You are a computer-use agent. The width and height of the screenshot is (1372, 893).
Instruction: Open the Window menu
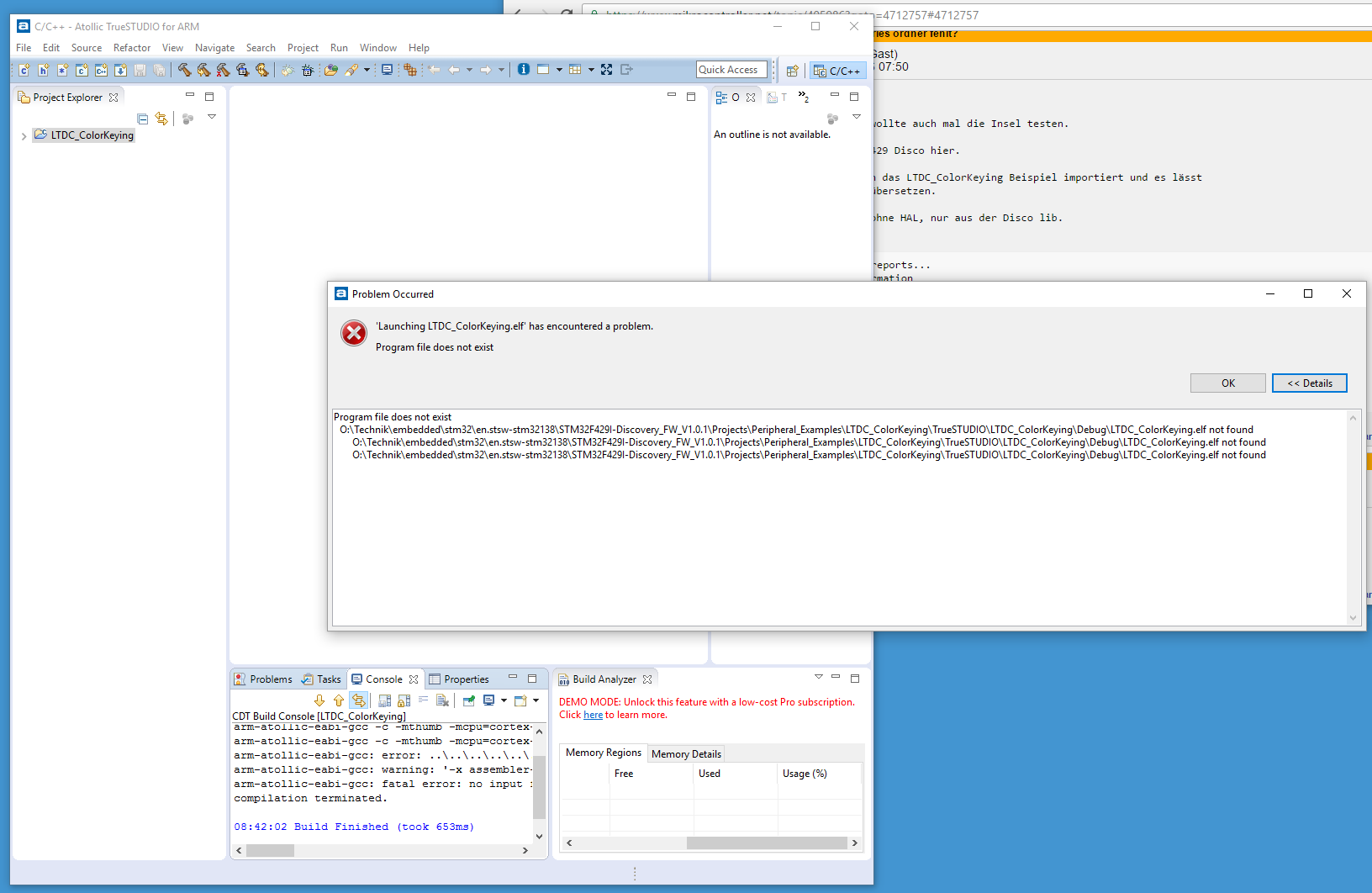click(x=378, y=48)
